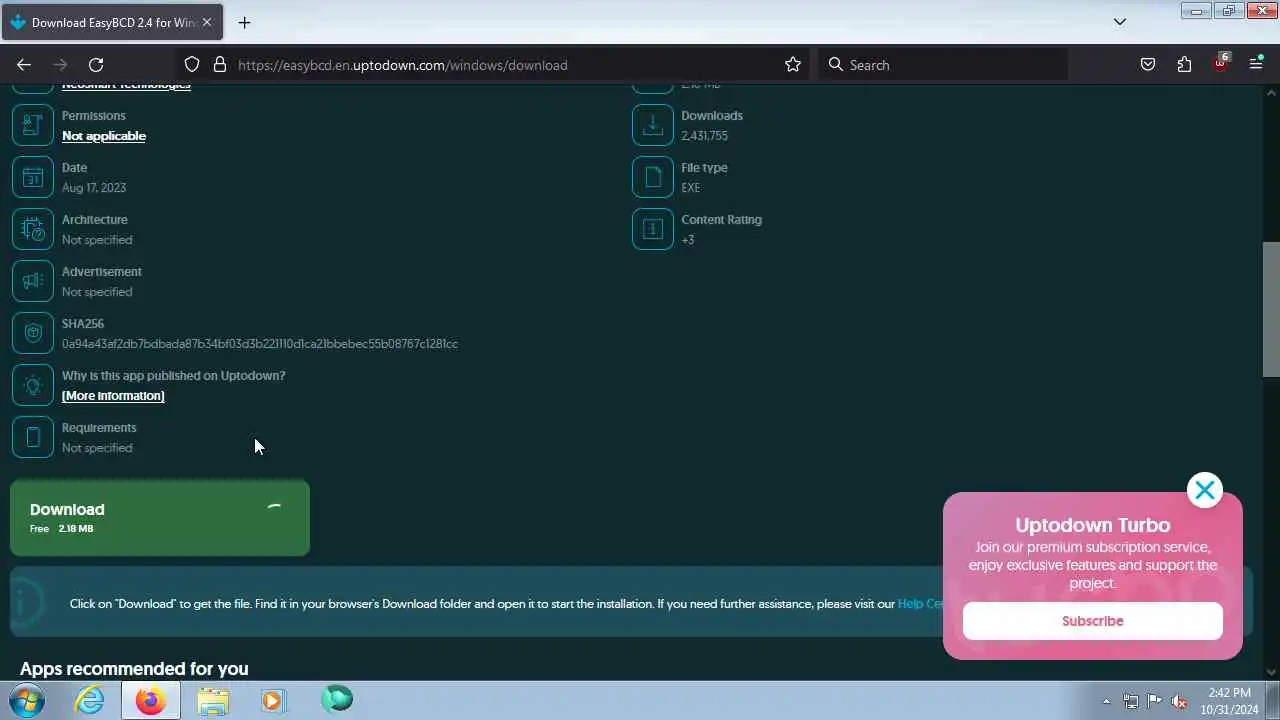Click the EXE file type value
This screenshot has height=720, width=1280.
click(691, 188)
